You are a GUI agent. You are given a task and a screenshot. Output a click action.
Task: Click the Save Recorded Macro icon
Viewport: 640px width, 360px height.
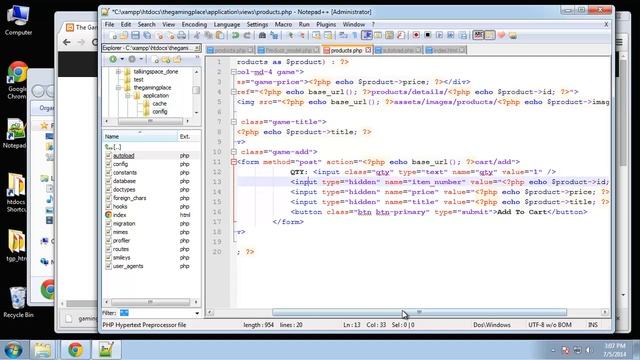pyautogui.click(x=462, y=36)
